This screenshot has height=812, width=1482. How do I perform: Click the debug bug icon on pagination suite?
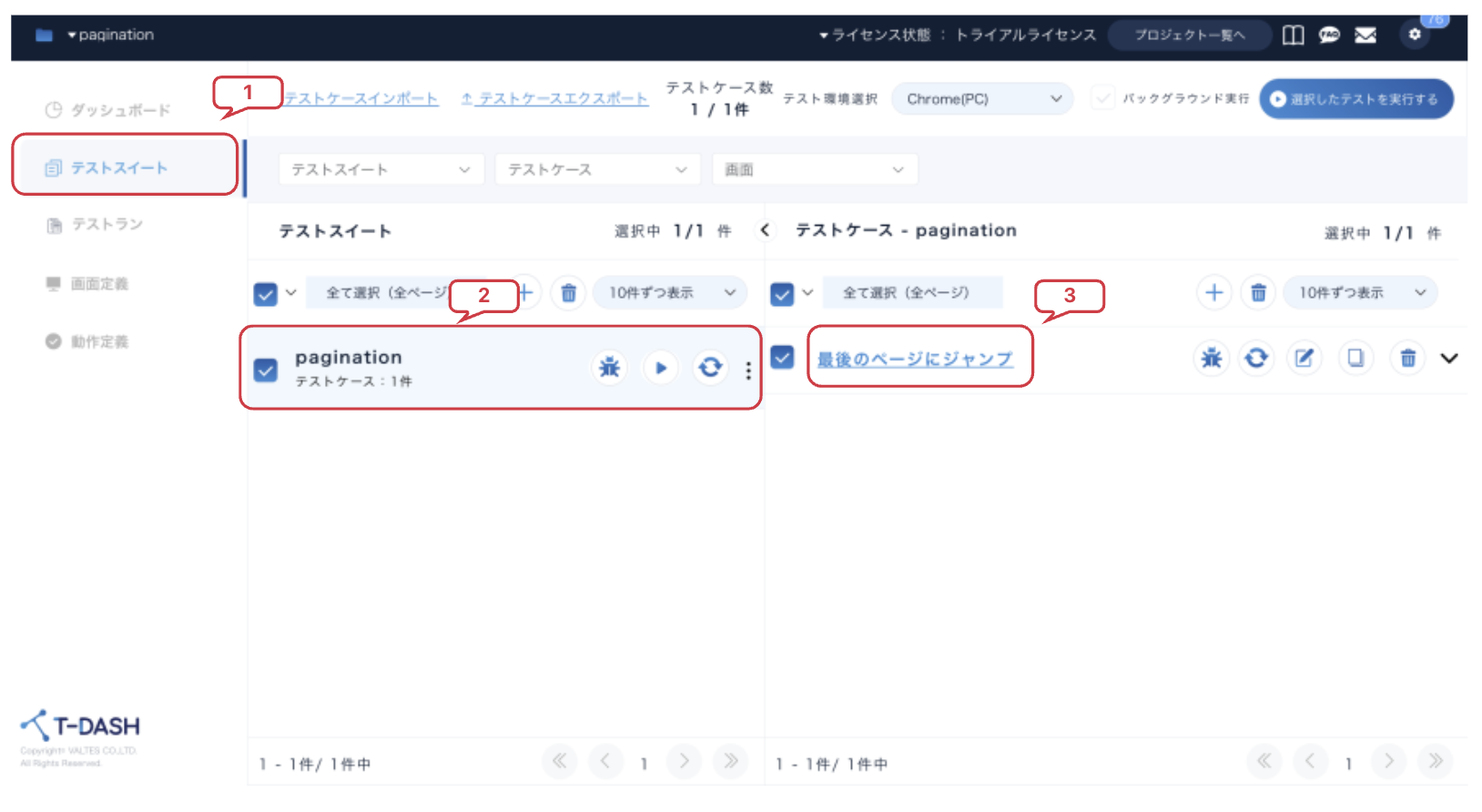point(609,368)
